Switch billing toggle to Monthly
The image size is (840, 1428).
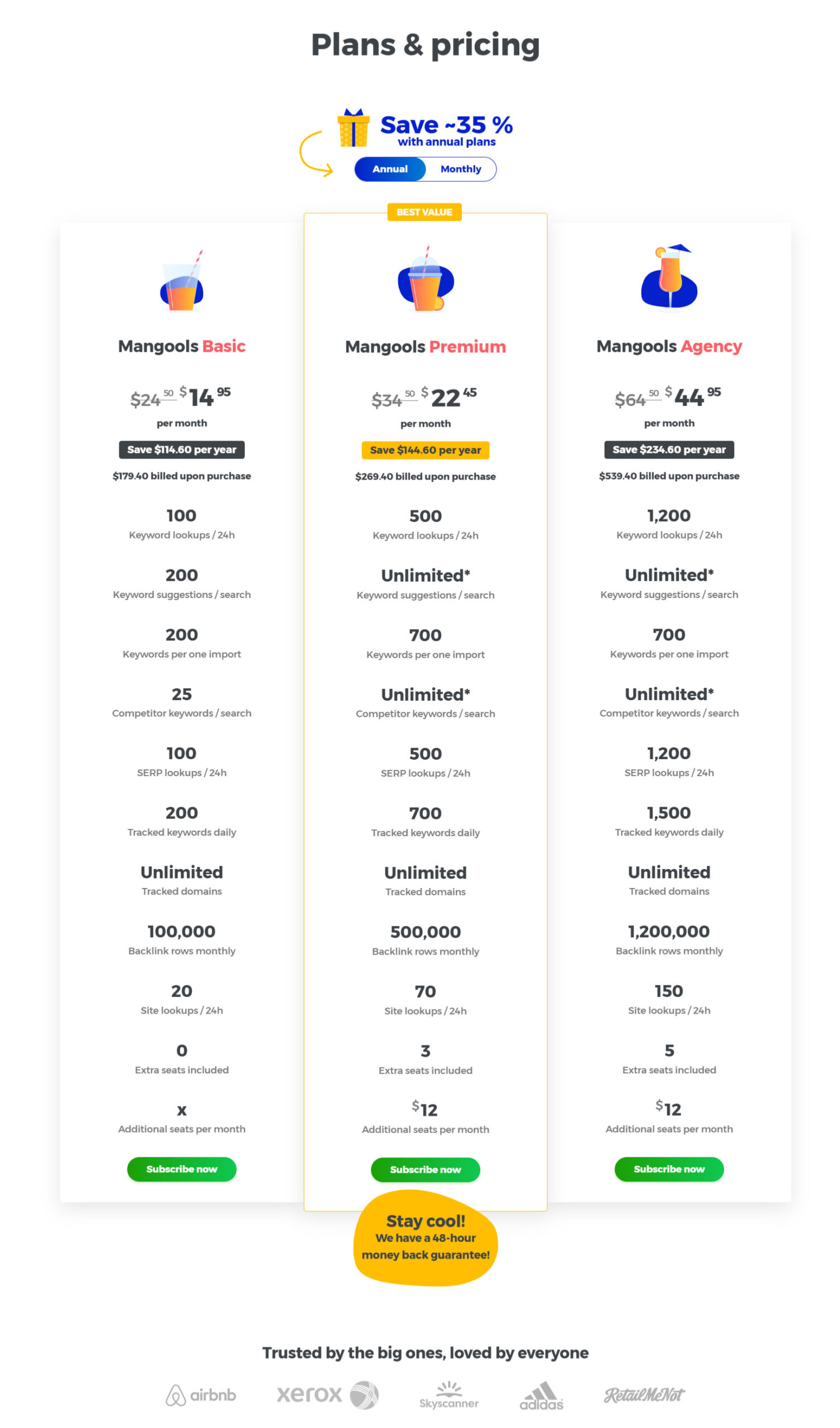coord(460,169)
